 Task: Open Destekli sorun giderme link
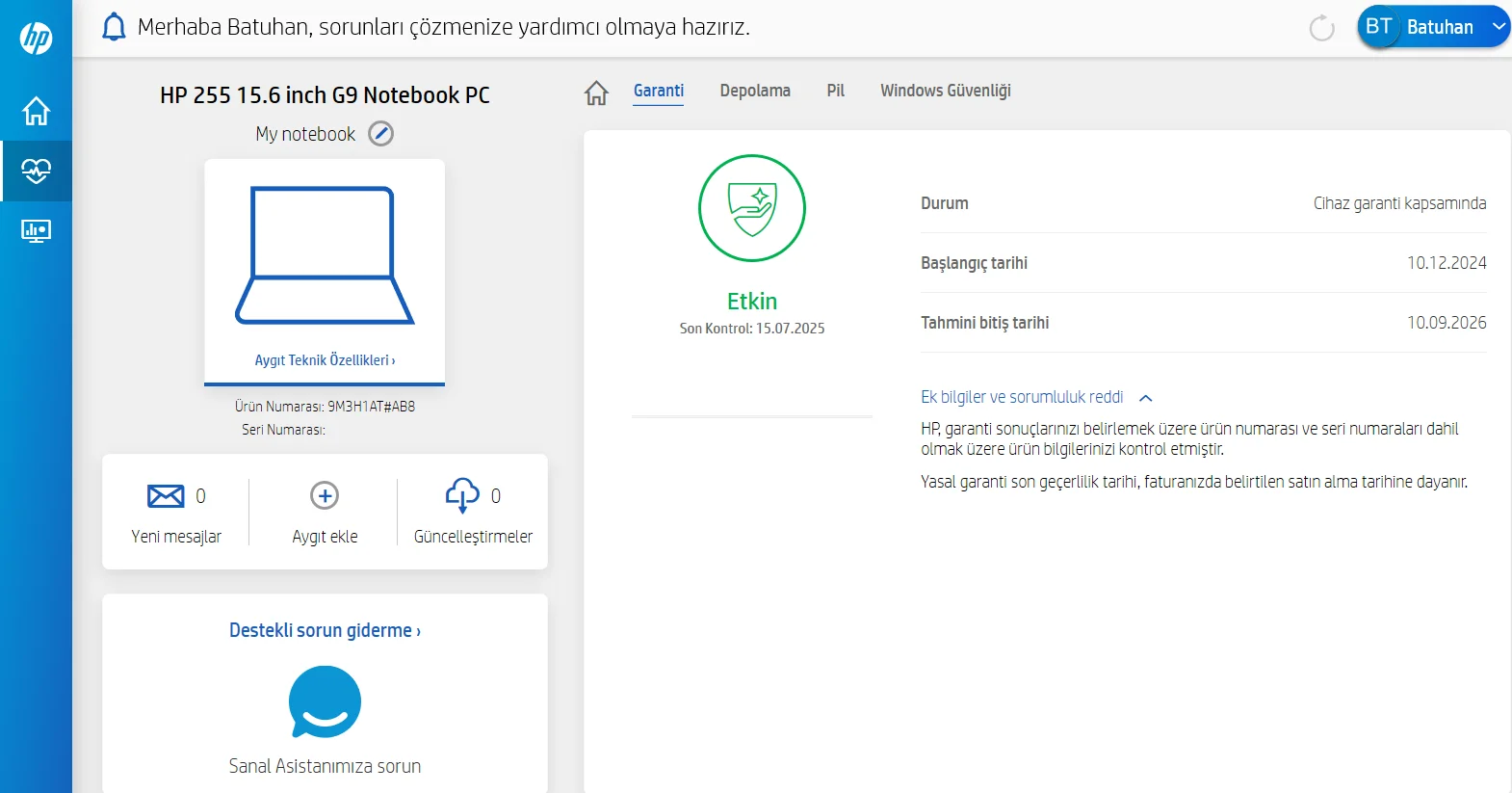[x=325, y=630]
